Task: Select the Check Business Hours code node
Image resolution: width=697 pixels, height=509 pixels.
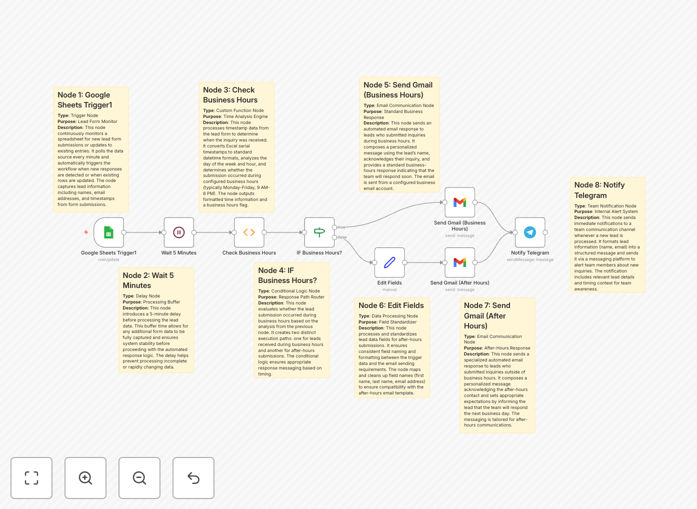Action: [x=249, y=232]
